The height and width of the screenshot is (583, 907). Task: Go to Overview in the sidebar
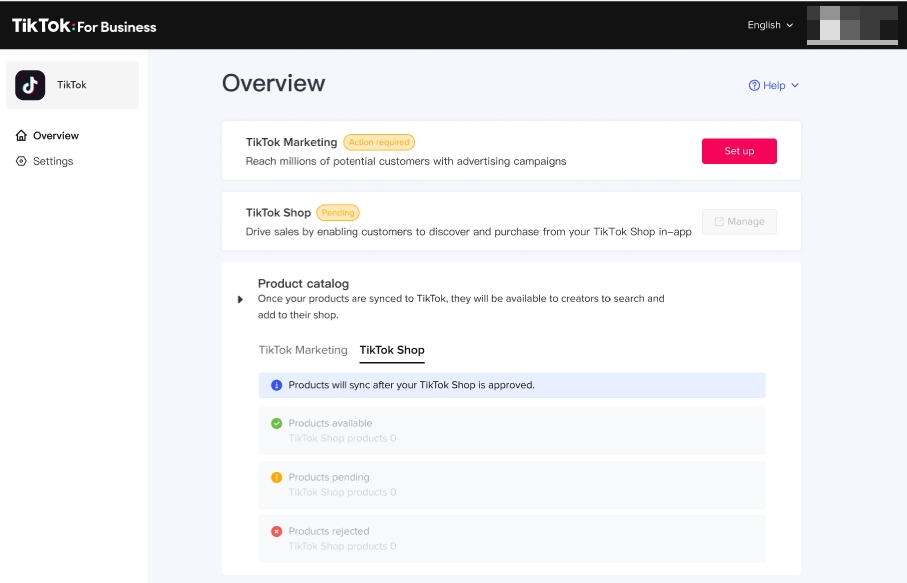coord(55,136)
